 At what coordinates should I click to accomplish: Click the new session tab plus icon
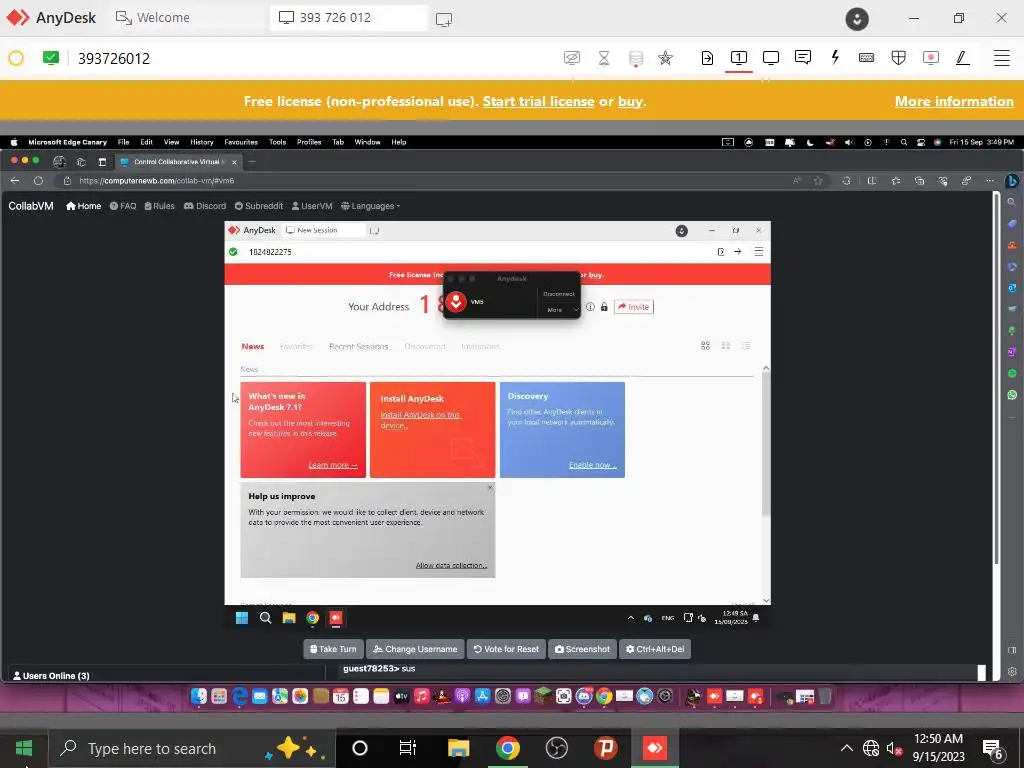coord(444,19)
